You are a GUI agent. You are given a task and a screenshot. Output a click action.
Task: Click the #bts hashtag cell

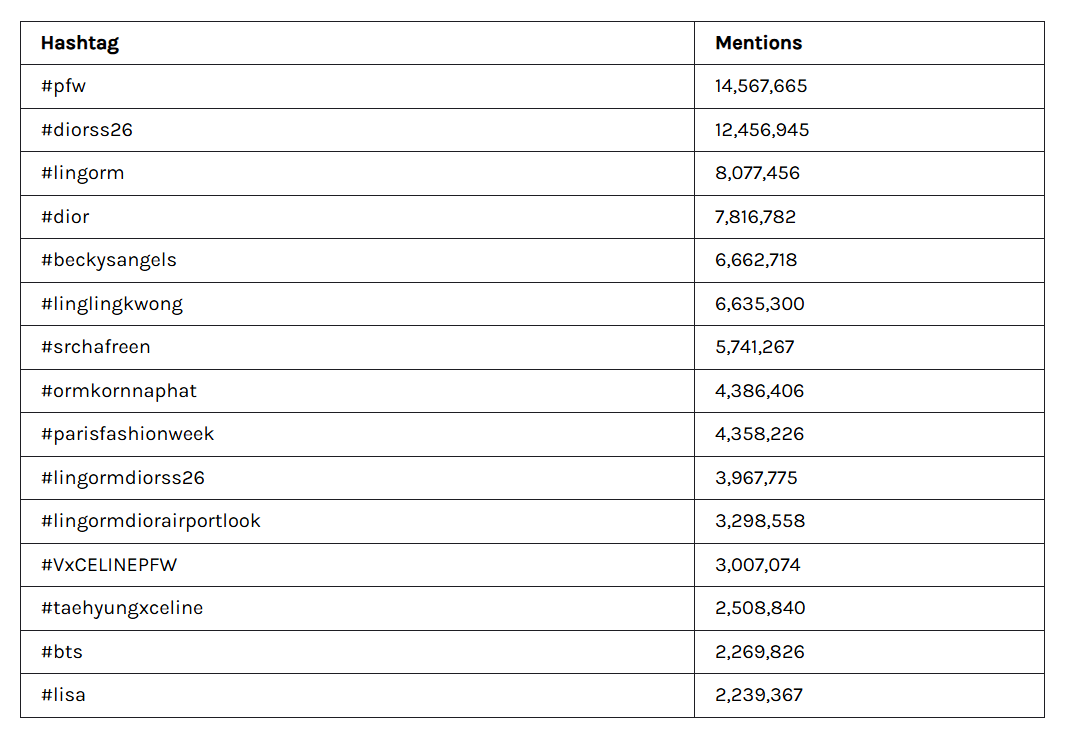(x=62, y=652)
